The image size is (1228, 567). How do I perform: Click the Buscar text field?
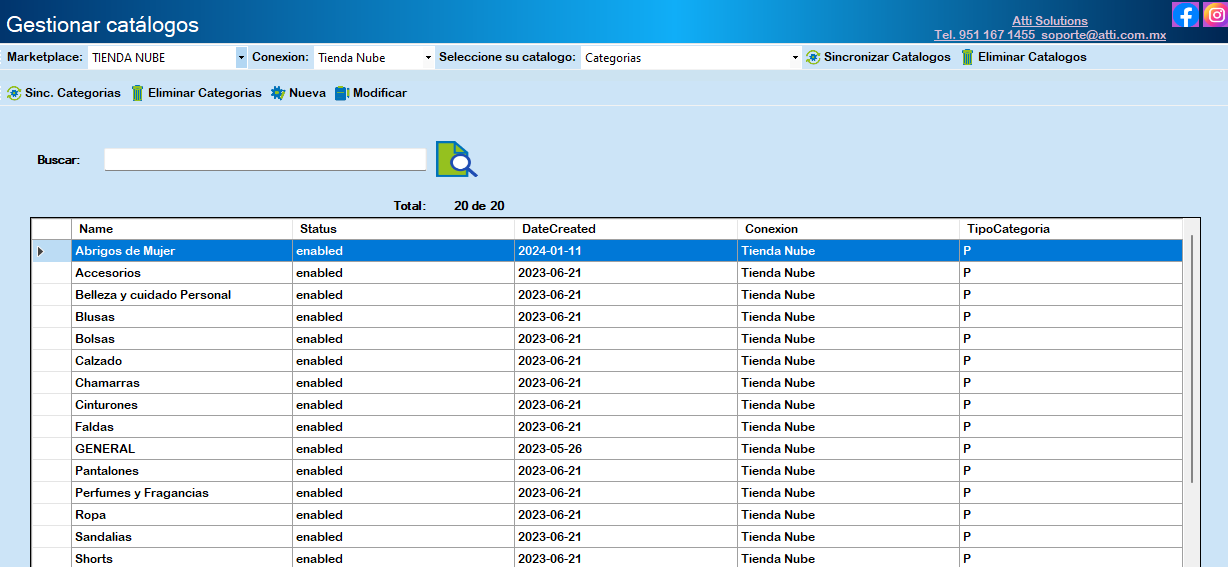(x=265, y=160)
